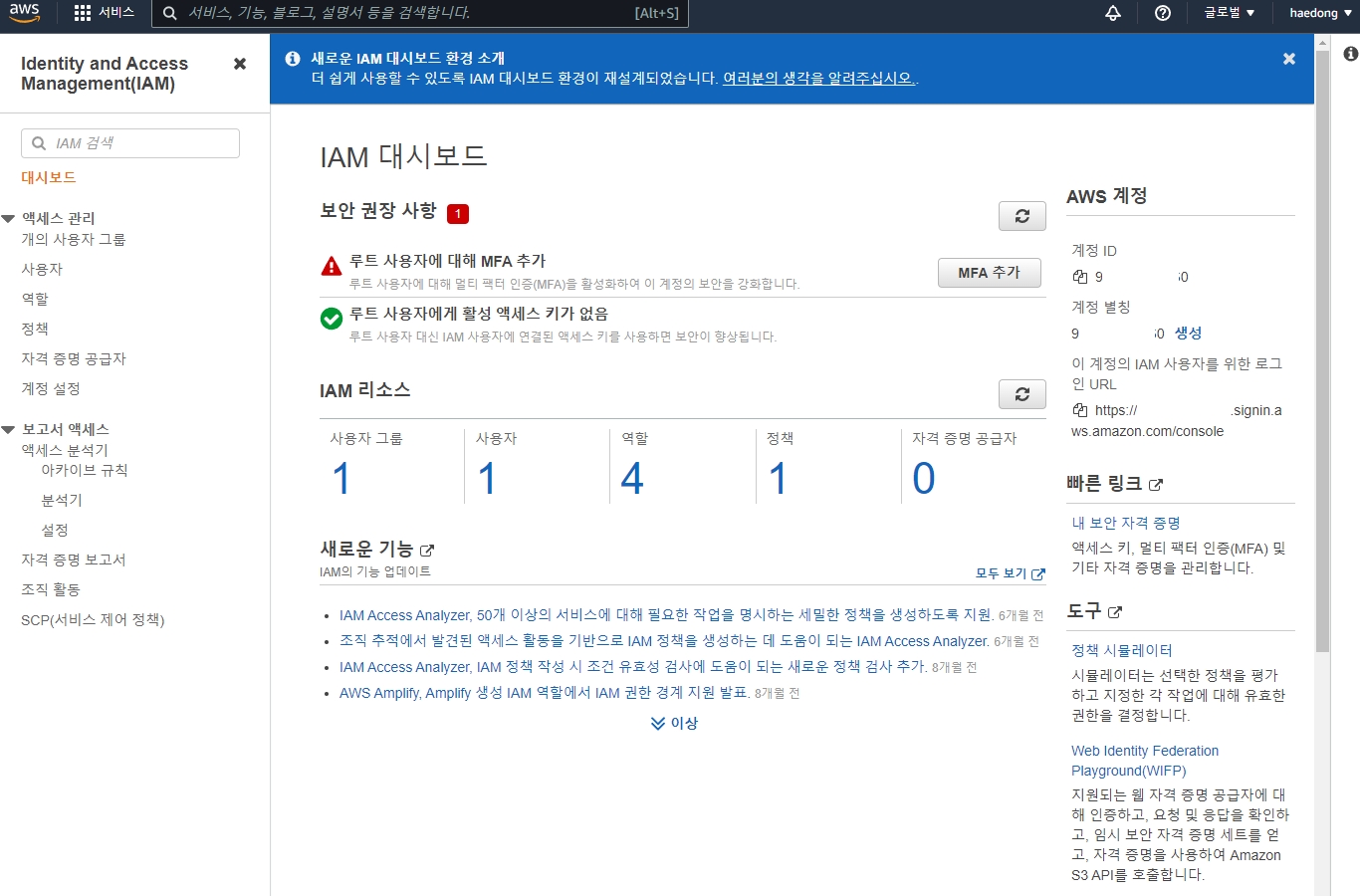Image resolution: width=1360 pixels, height=896 pixels.
Task: Open 자격 증명 보고서 in the sidebar
Action: pos(74,560)
